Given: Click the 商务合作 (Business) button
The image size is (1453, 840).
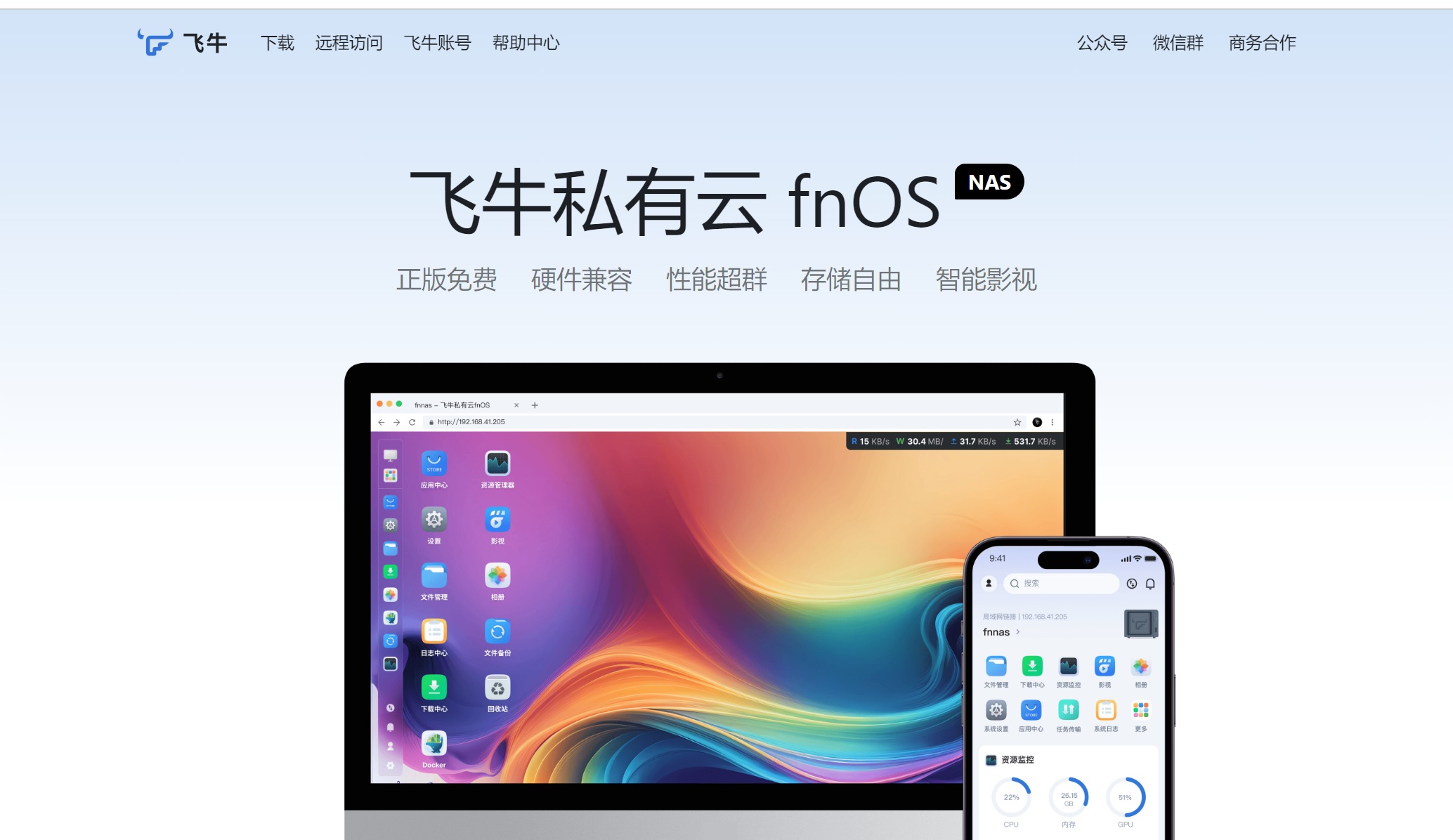Looking at the screenshot, I should pos(1262,42).
